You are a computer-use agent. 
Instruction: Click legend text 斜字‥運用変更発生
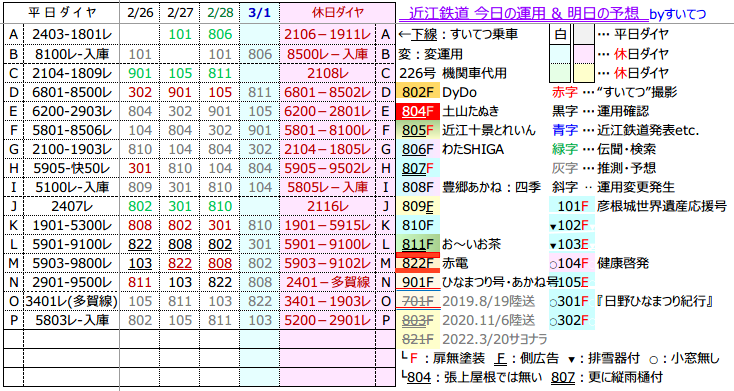coord(613,187)
